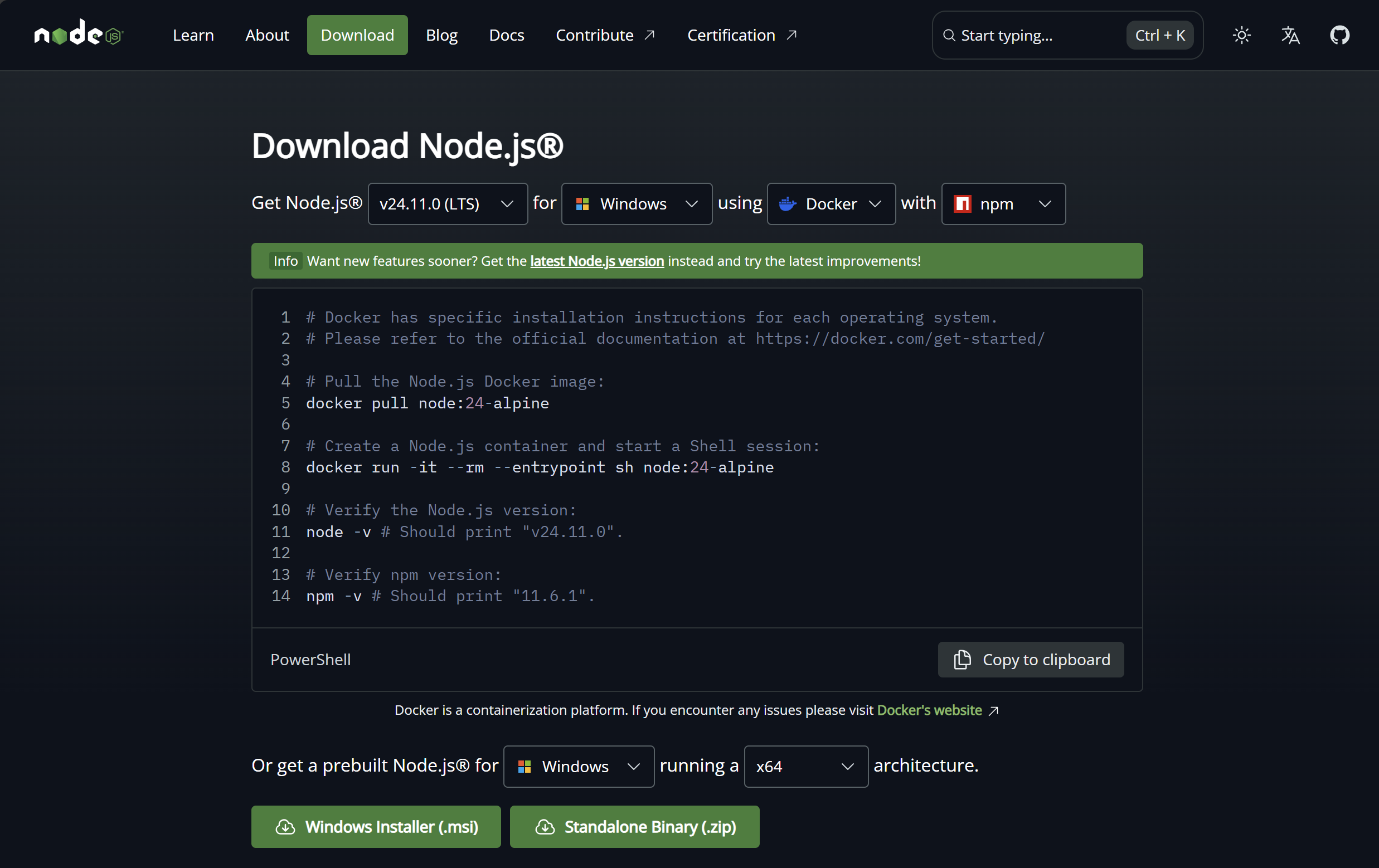1379x868 pixels.
Task: Click the Node.js logo
Action: coord(79,35)
